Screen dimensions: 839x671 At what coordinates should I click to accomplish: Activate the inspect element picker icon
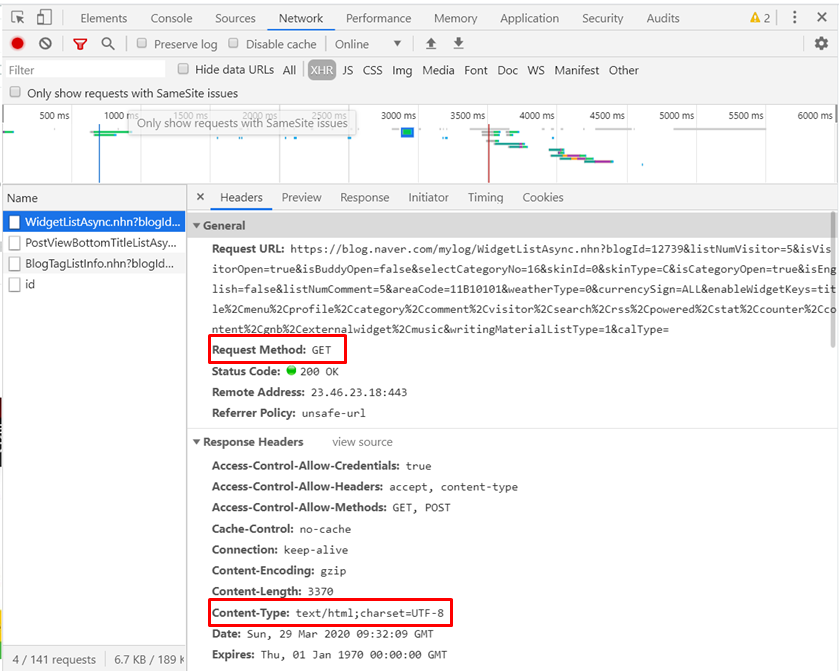18,18
